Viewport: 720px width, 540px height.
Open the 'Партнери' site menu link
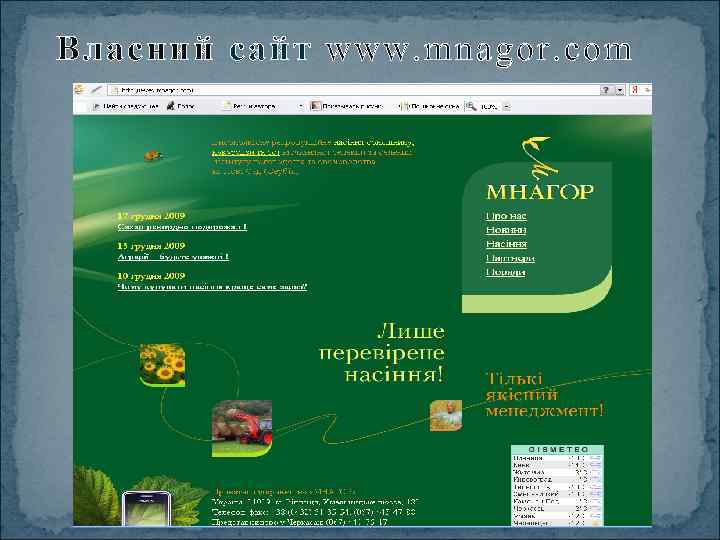coord(510,258)
